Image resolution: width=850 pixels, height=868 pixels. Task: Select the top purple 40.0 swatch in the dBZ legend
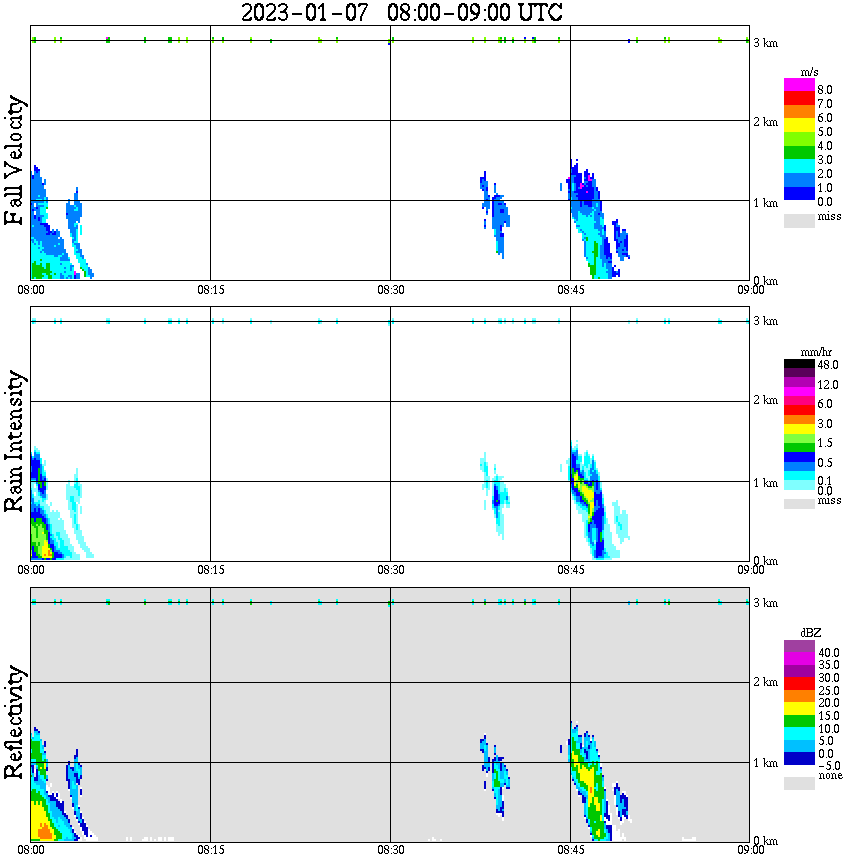pyautogui.click(x=799, y=646)
